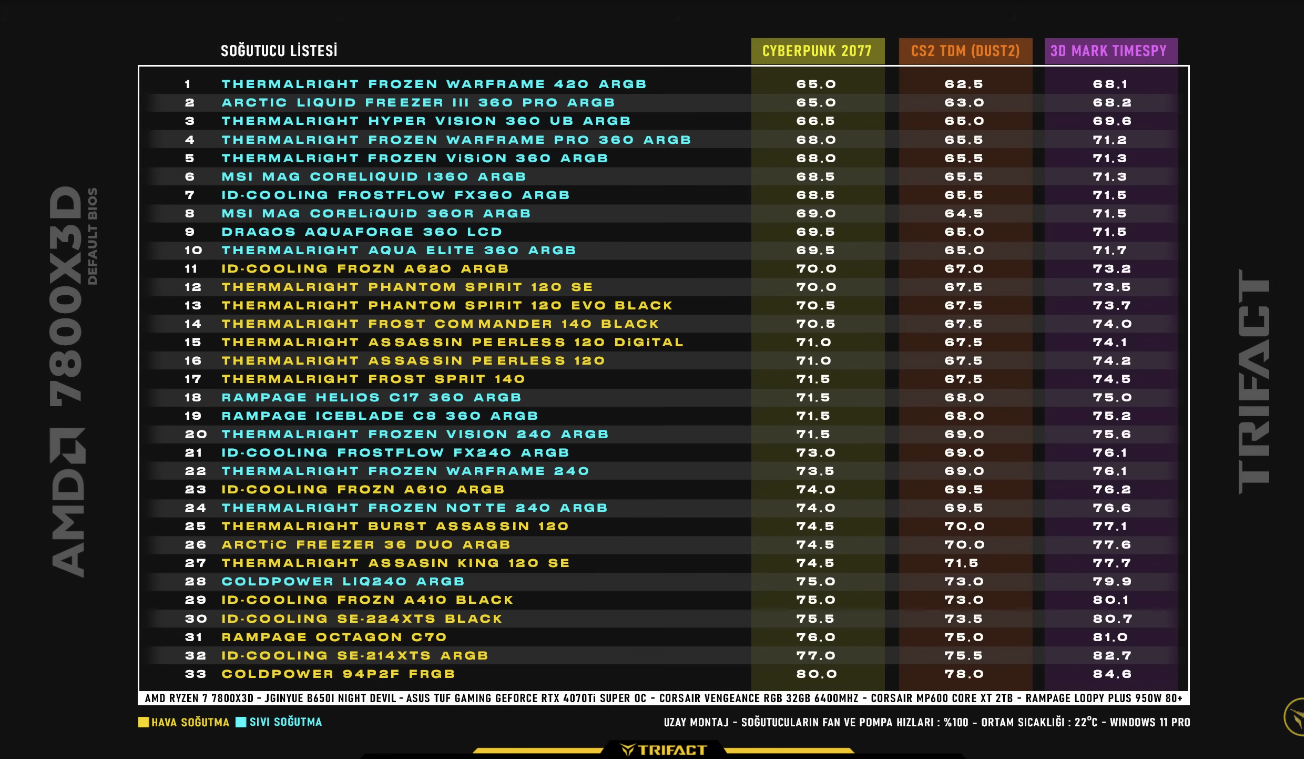Click Thermalright Assasin King 120 SE
This screenshot has height=759, width=1304.
click(396, 563)
